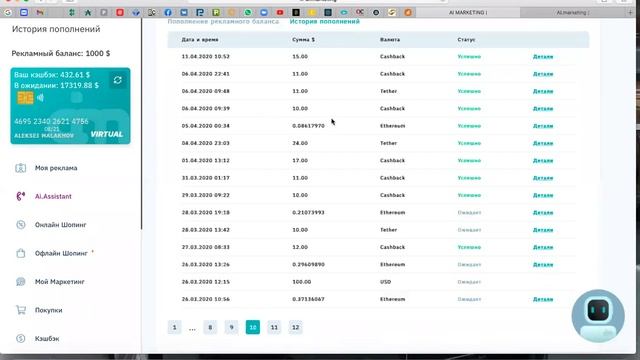
Task: Open the Покупки menu item
Action: click(x=49, y=310)
